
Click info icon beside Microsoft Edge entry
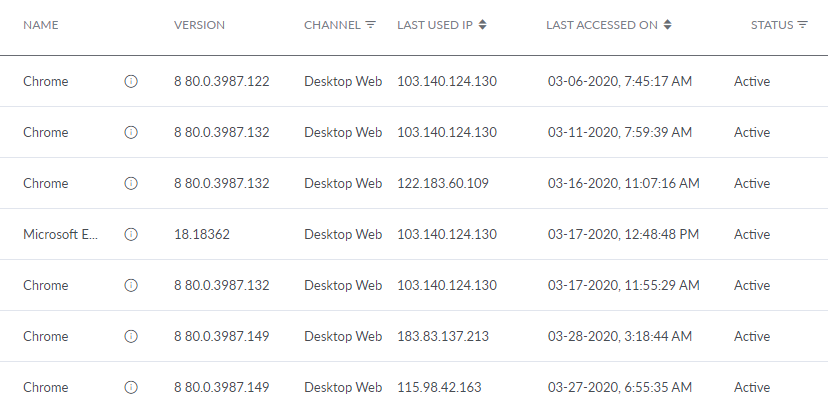click(x=131, y=234)
